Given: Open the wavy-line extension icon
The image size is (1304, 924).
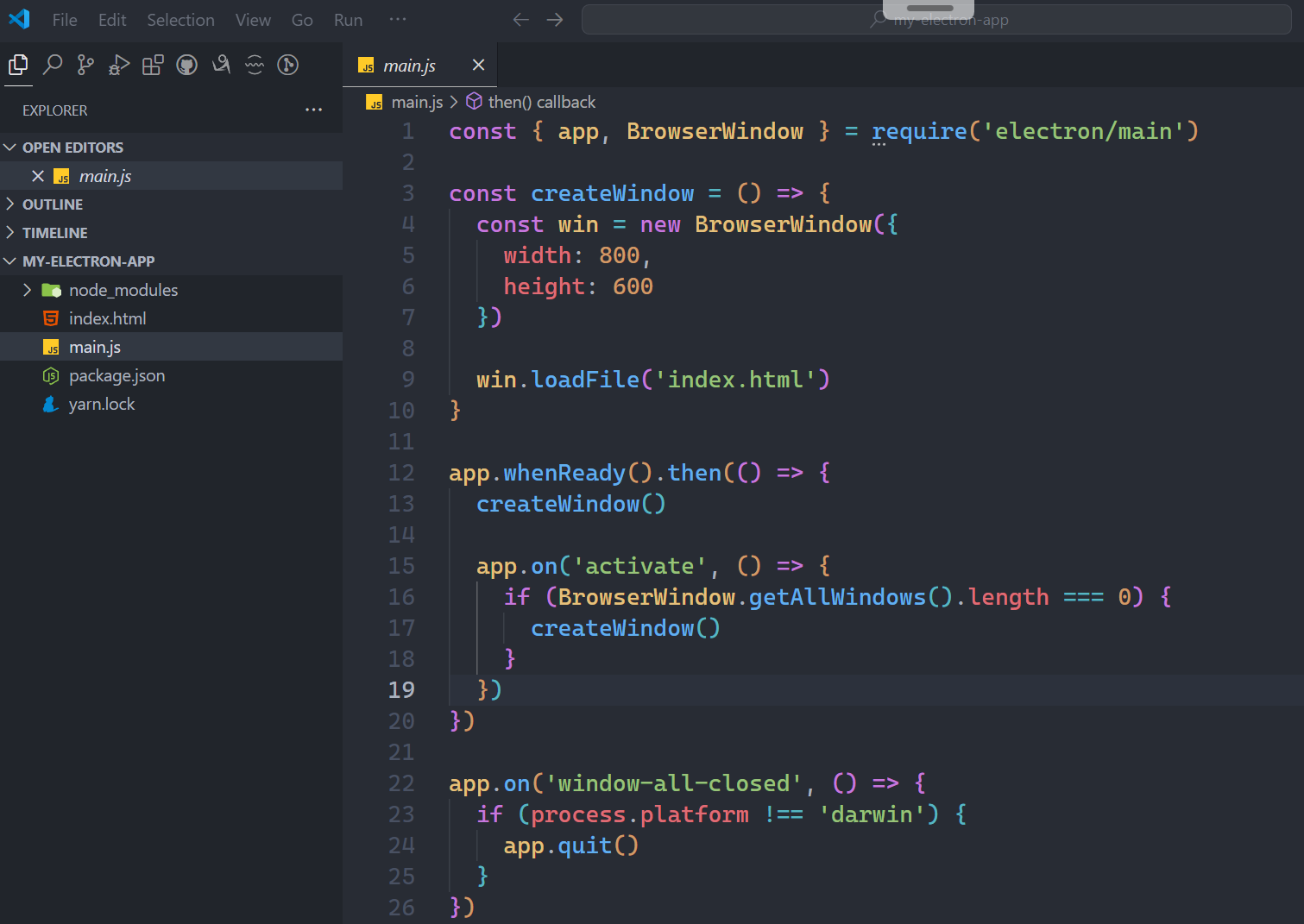Looking at the screenshot, I should (255, 65).
